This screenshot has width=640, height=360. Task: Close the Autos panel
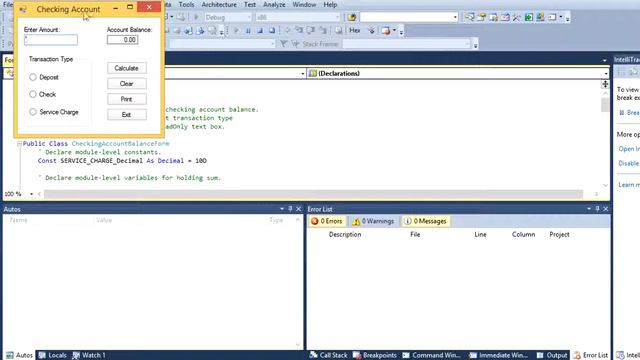click(x=299, y=209)
